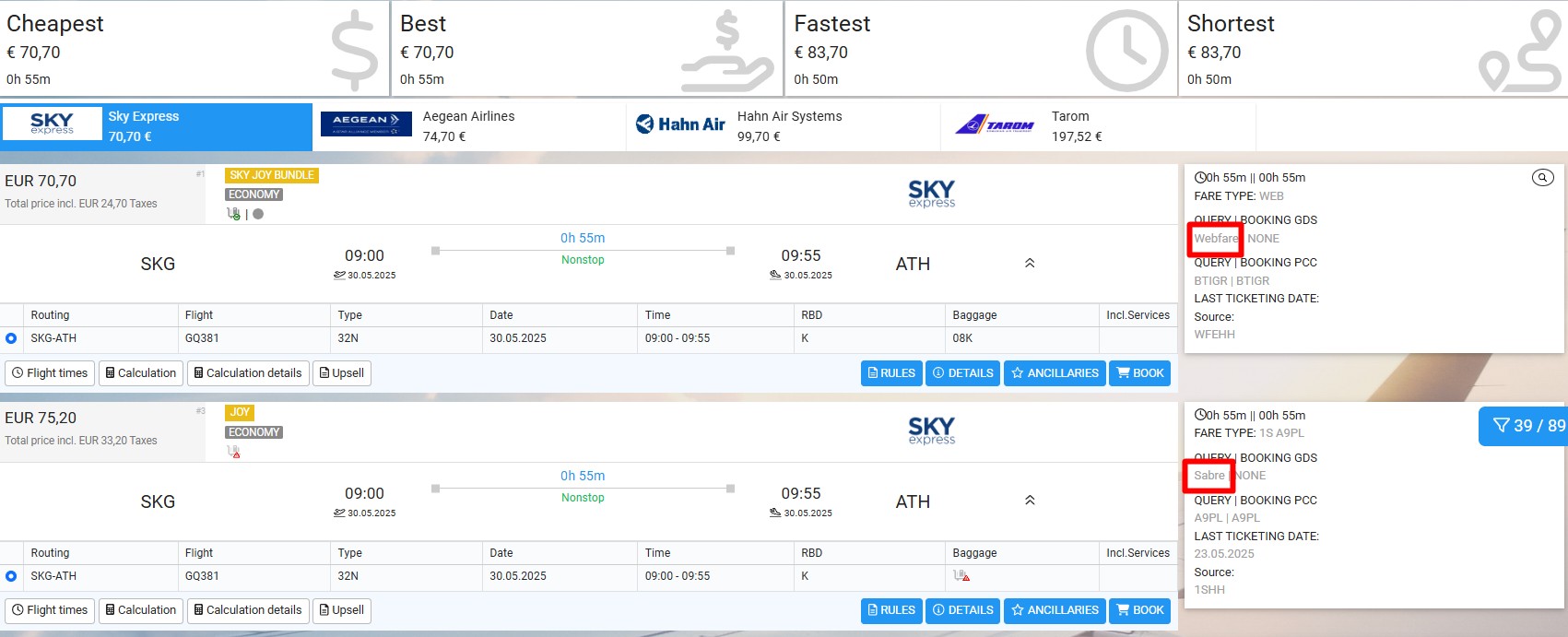Viewport: 1568px width, 637px height.
Task: Click clock icon in second fare info panel
Action: tap(1200, 416)
